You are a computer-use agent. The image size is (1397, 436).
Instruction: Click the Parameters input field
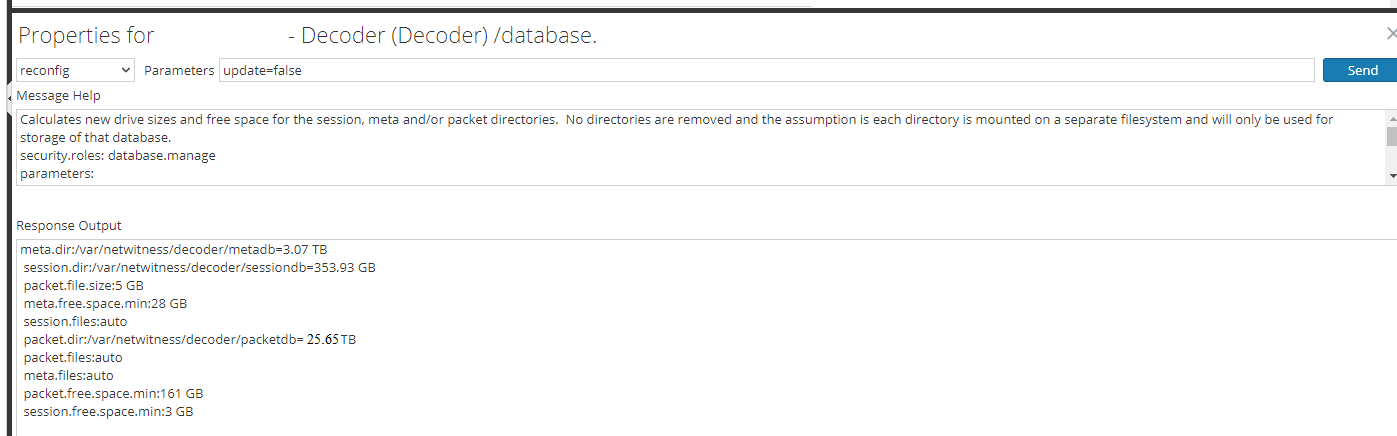(766, 70)
